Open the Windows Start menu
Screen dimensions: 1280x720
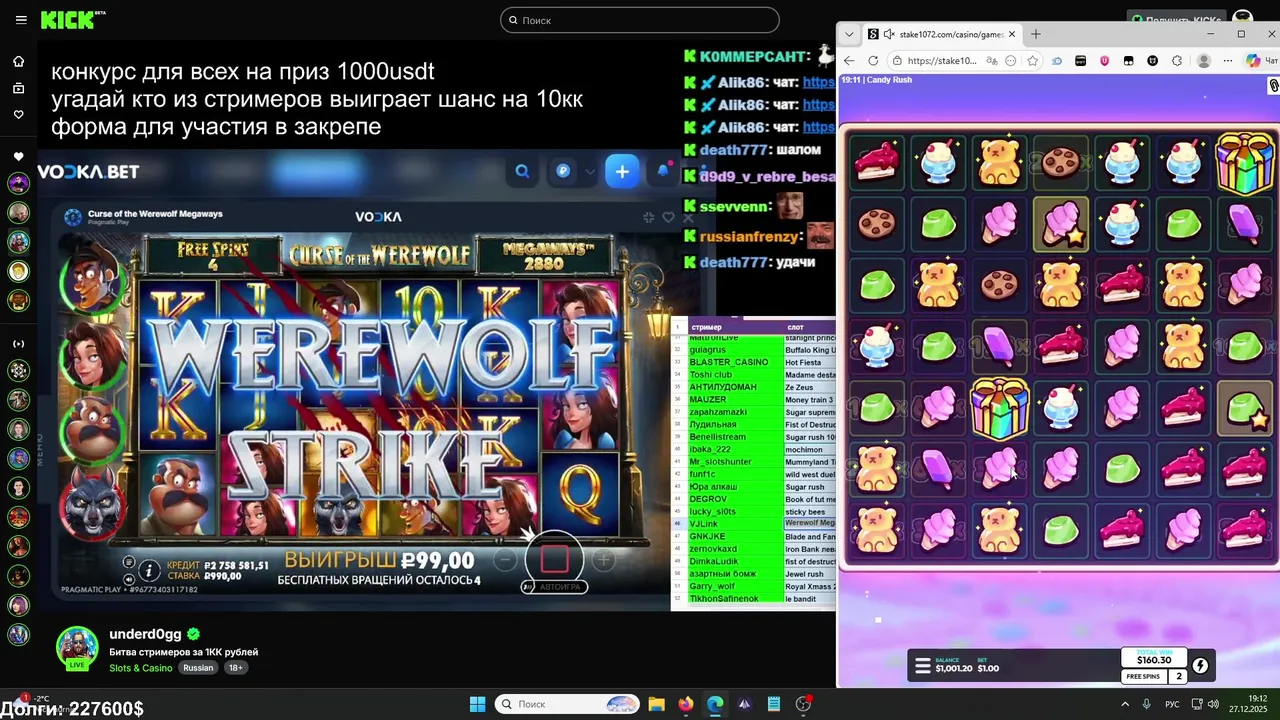click(477, 704)
